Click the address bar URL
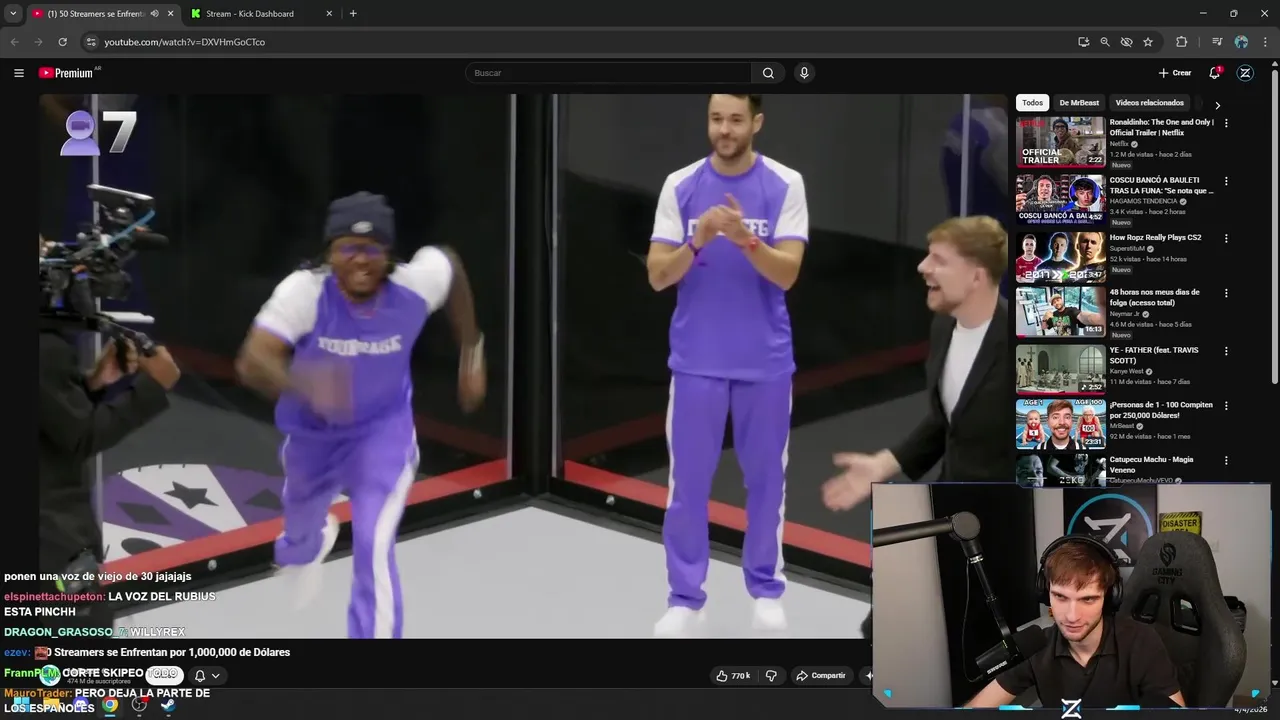 [x=185, y=42]
